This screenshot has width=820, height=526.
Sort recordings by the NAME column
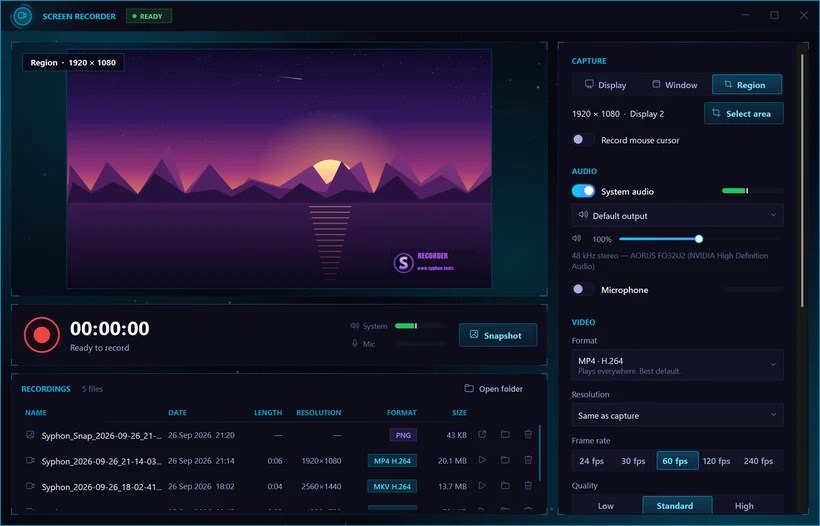36,413
